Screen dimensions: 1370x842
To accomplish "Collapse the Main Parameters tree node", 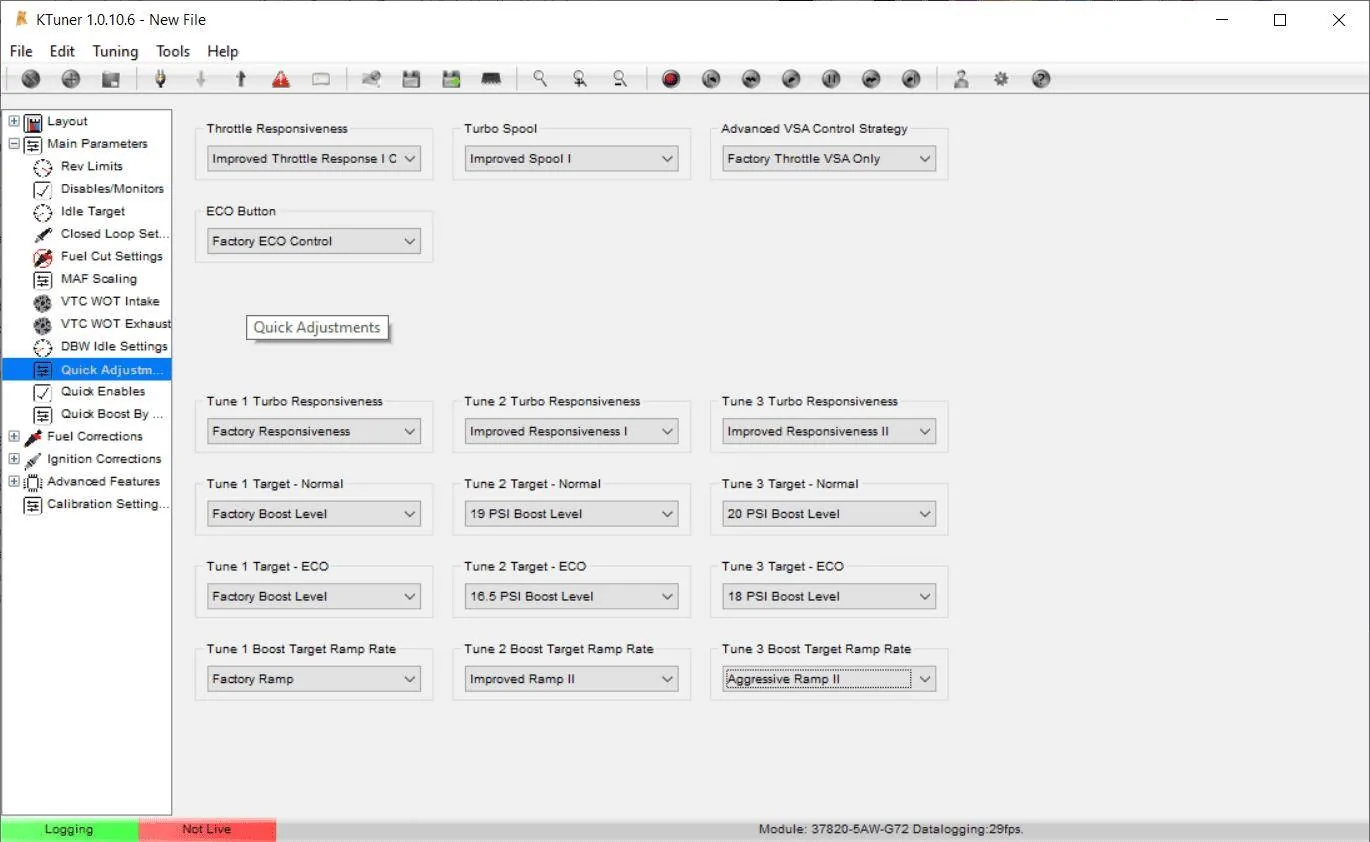I will [14, 144].
